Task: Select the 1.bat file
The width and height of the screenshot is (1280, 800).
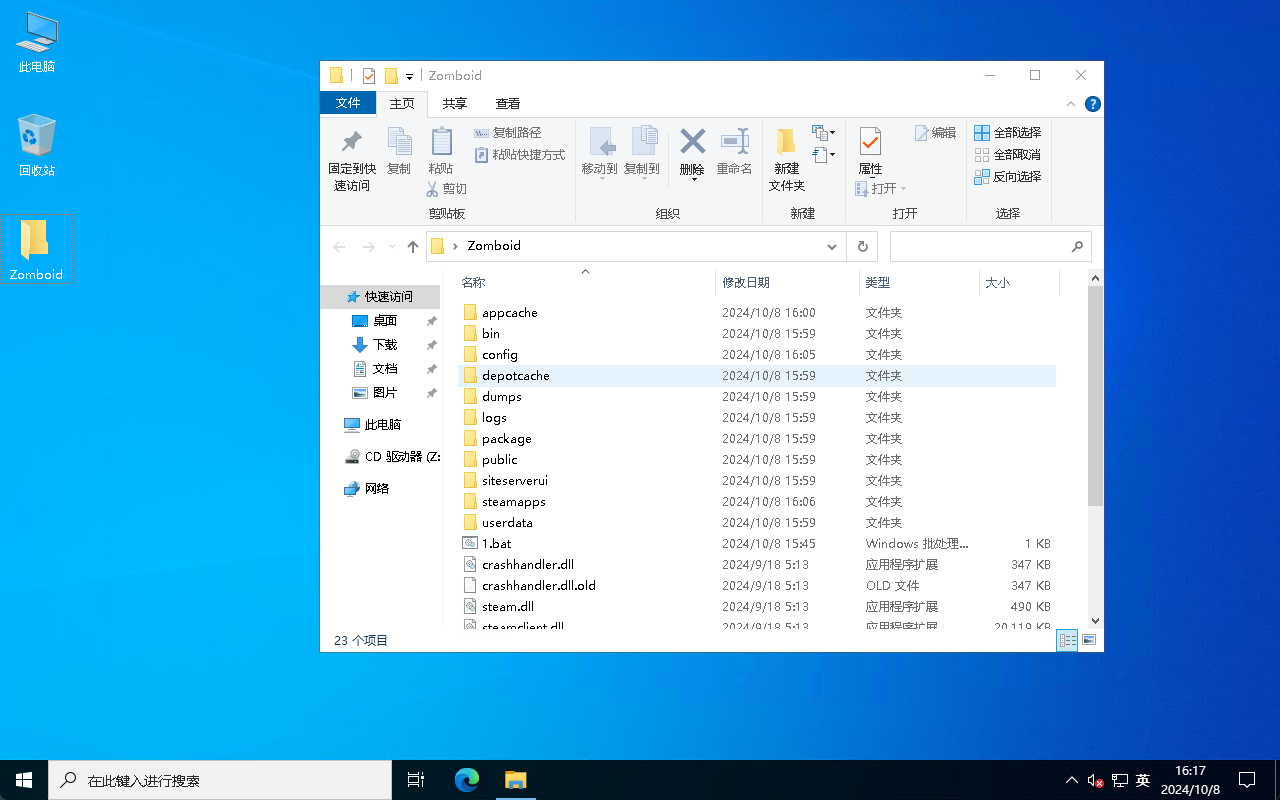Action: point(756,544)
